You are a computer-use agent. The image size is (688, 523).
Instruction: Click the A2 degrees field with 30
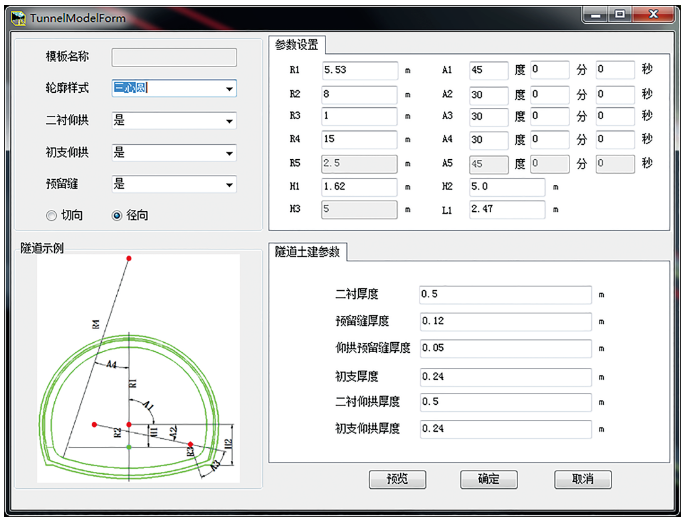pos(489,94)
